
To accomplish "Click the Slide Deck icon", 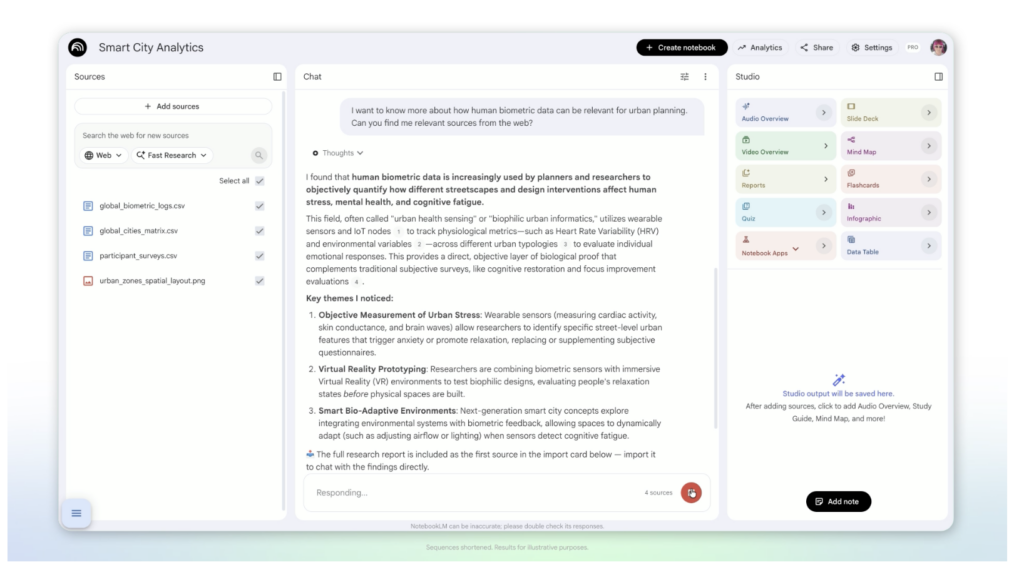I will click(x=851, y=106).
